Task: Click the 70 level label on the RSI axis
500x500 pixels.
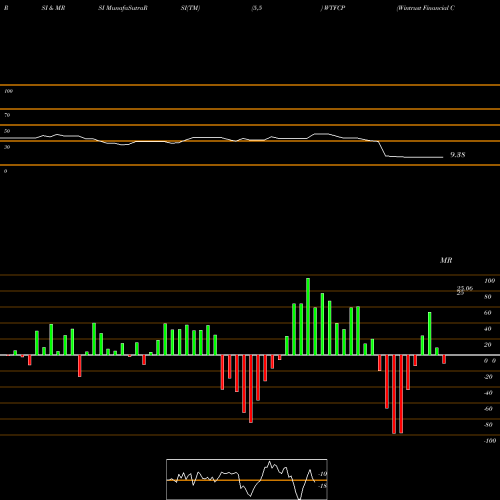Action: [7, 115]
